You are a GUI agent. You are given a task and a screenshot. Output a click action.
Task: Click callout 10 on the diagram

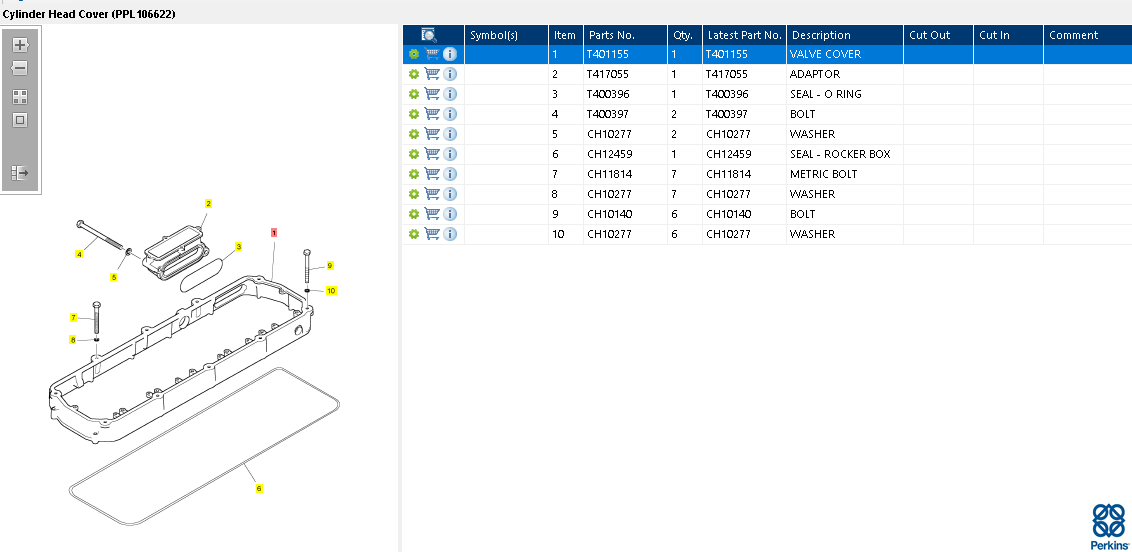tap(331, 290)
